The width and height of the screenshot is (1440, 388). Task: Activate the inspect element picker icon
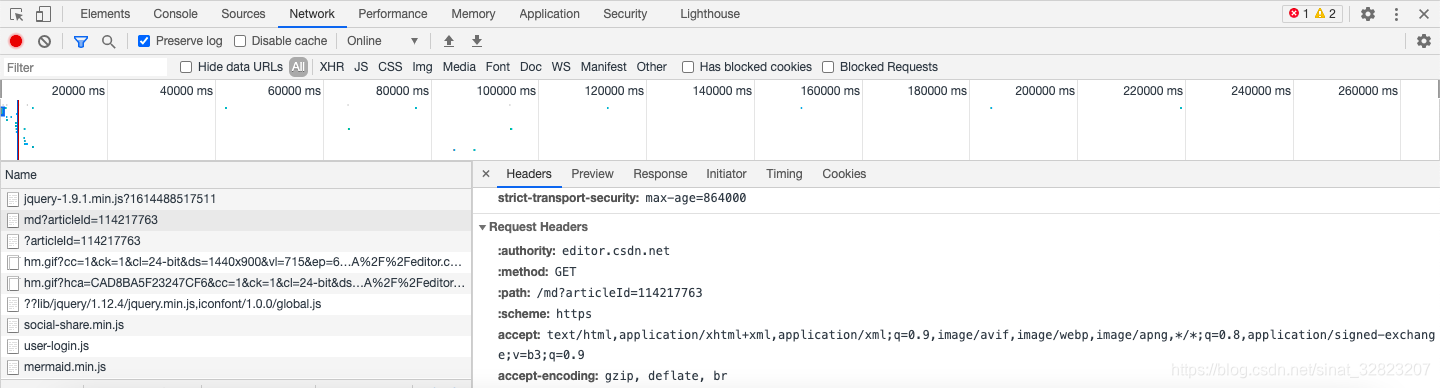17,14
